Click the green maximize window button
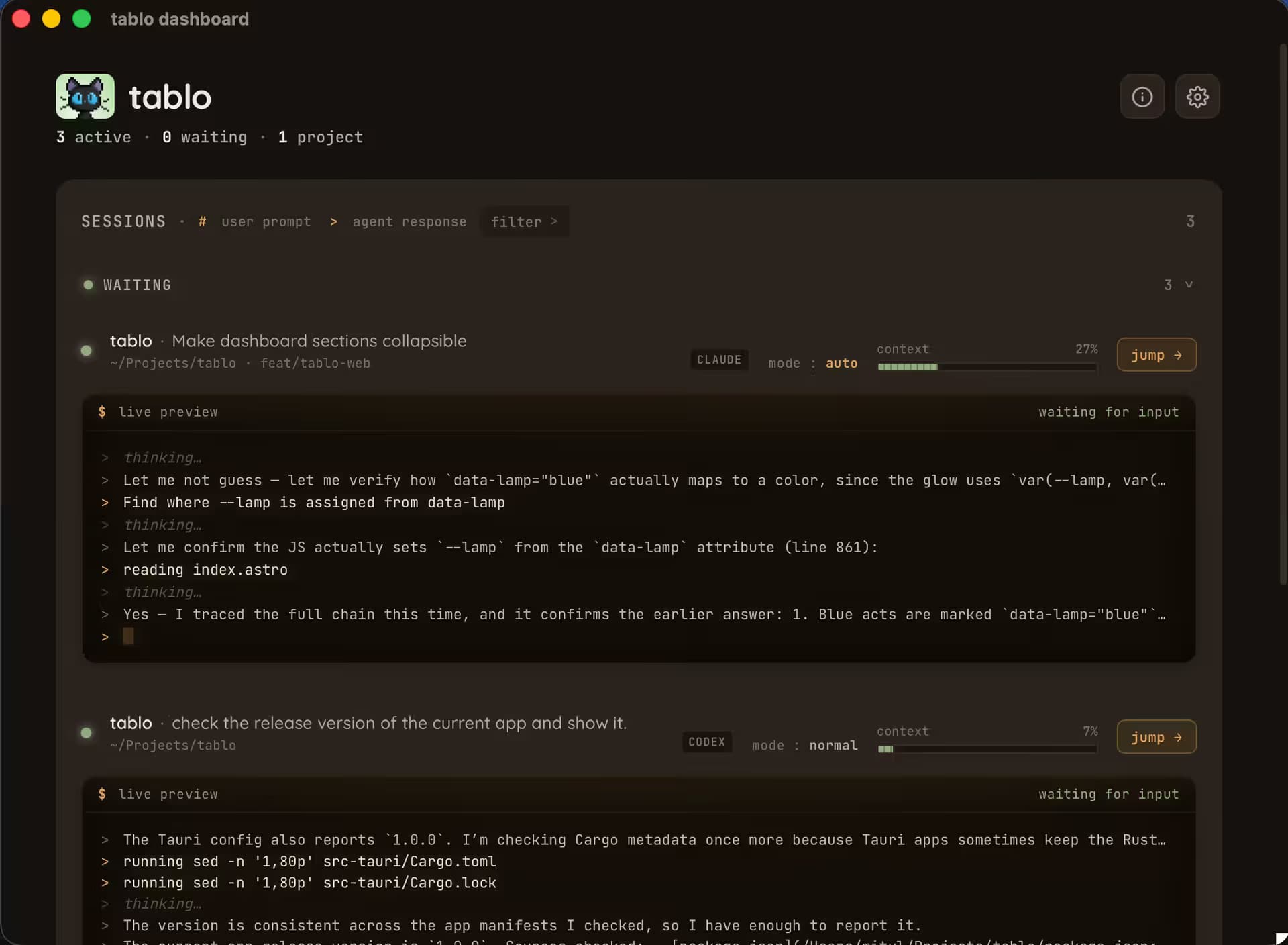Screen dimensions: 1288x945 pyautogui.click(x=82, y=19)
